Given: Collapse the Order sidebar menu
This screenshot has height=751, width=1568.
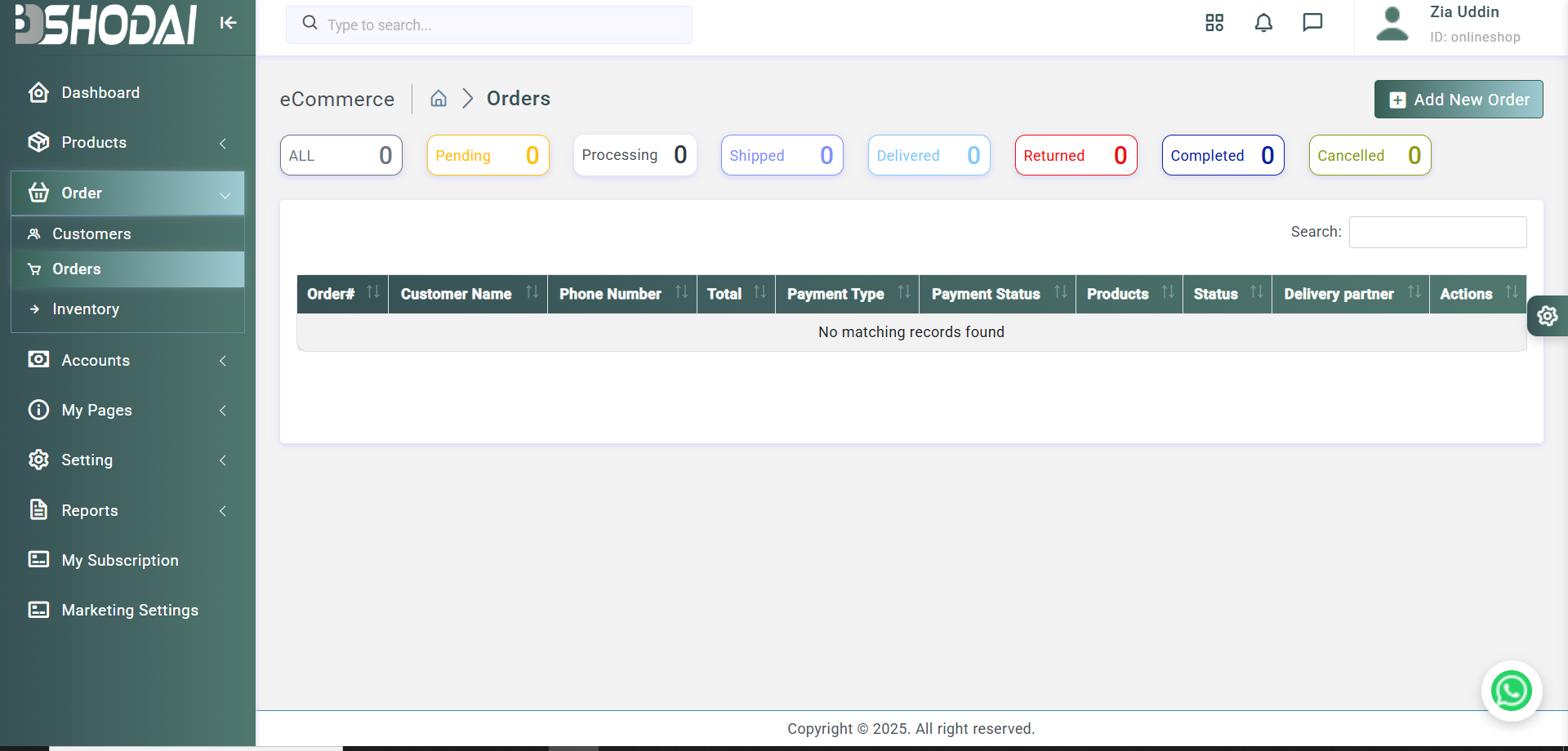Looking at the screenshot, I should coord(127,193).
